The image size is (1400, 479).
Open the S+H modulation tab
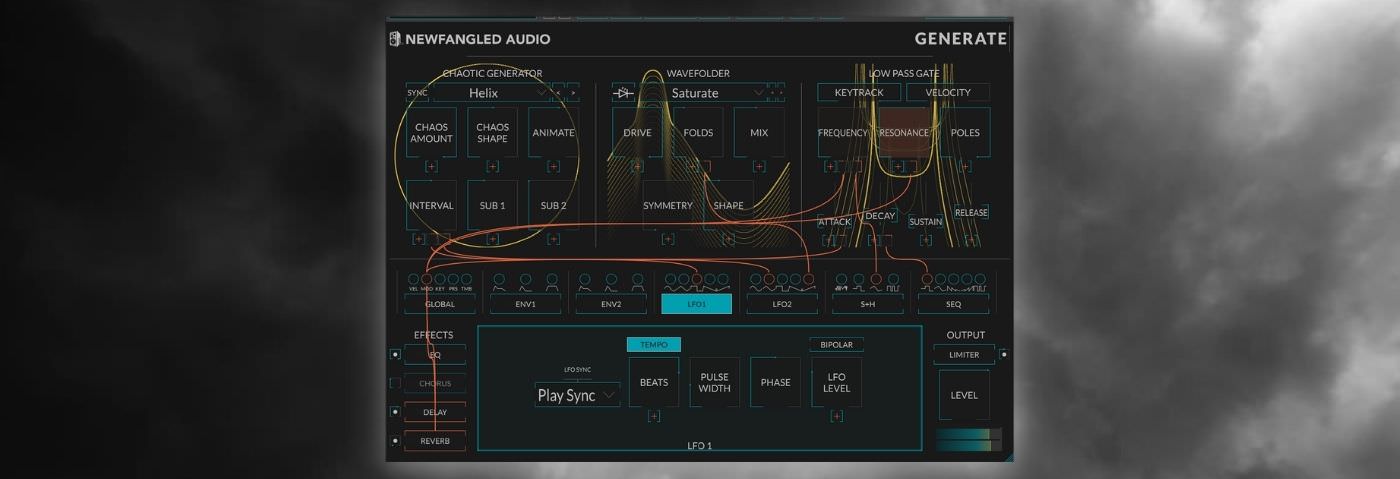[868, 304]
